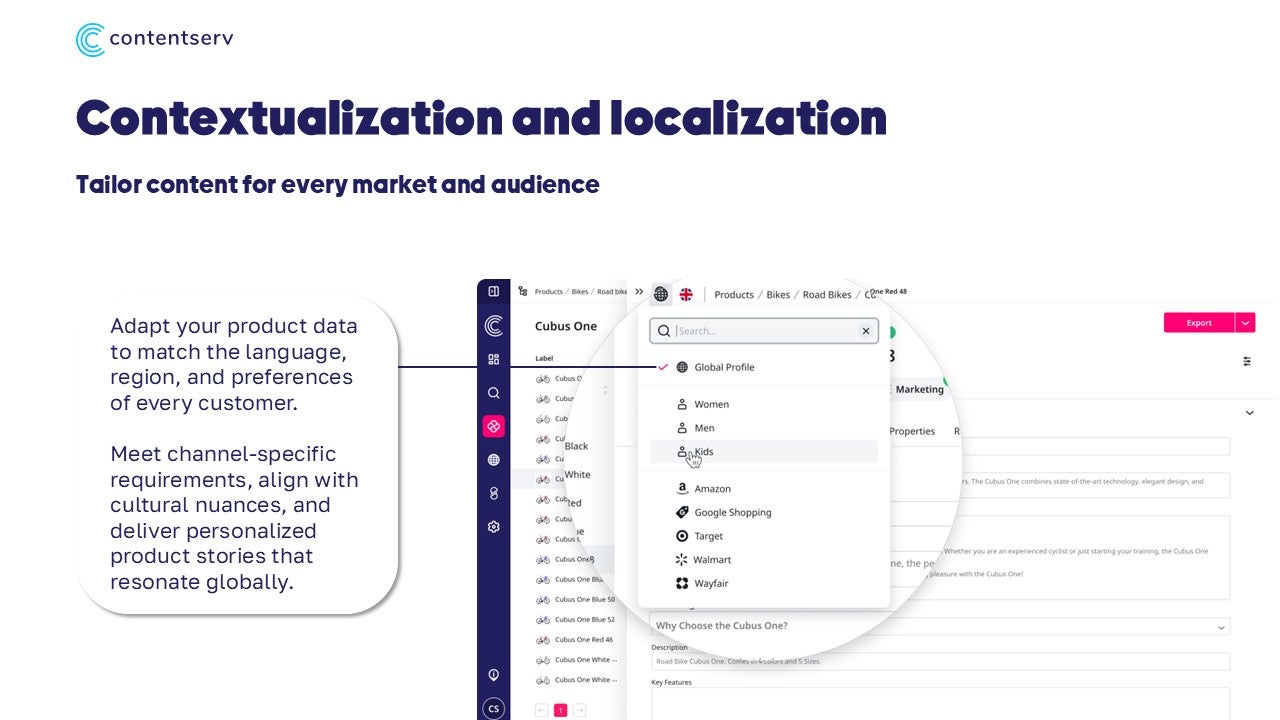Click the Export button
The image size is (1280, 720).
(1199, 323)
